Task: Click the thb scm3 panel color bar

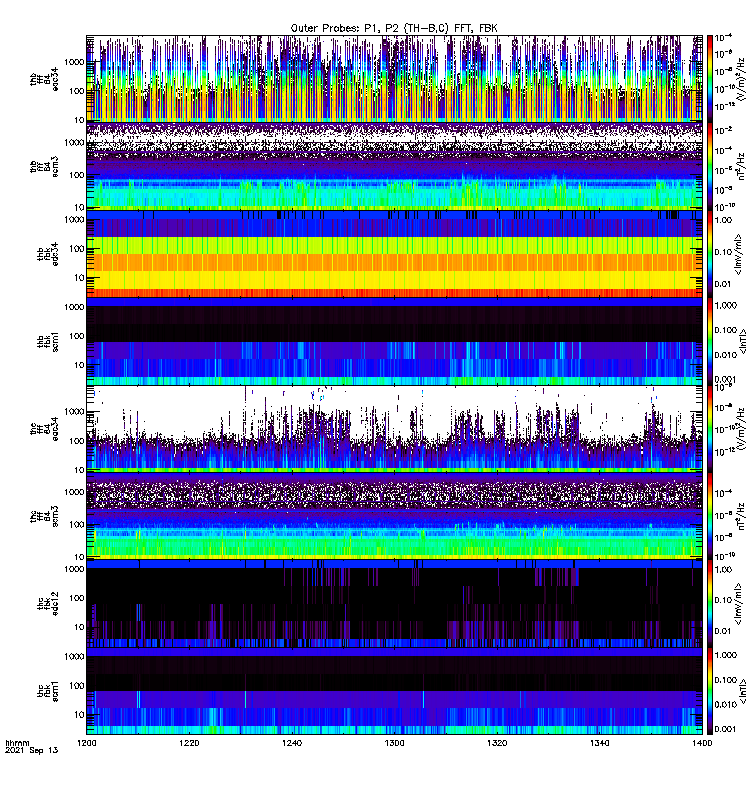Action: [710, 166]
